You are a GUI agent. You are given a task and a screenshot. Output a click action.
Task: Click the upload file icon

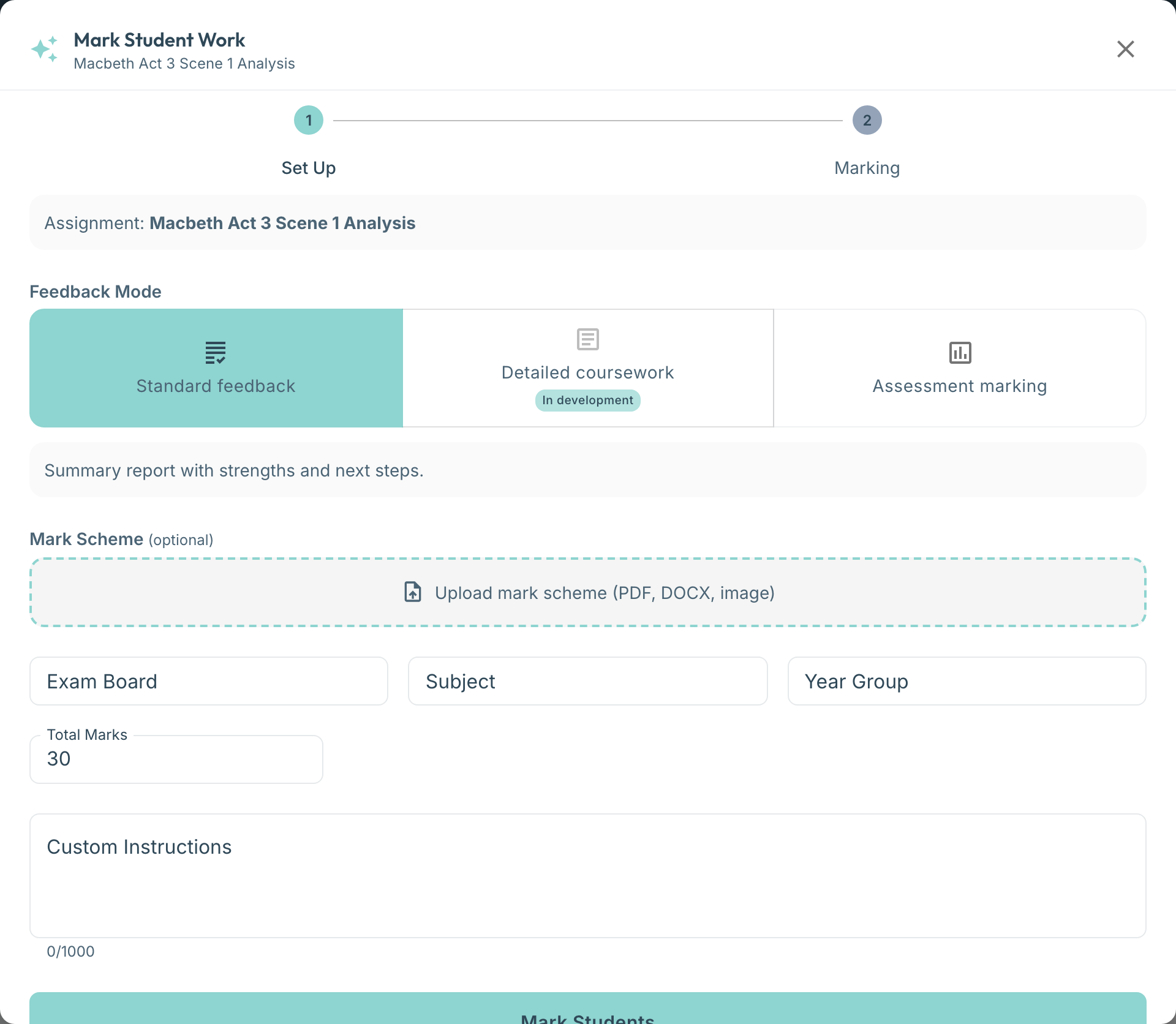pyautogui.click(x=413, y=592)
